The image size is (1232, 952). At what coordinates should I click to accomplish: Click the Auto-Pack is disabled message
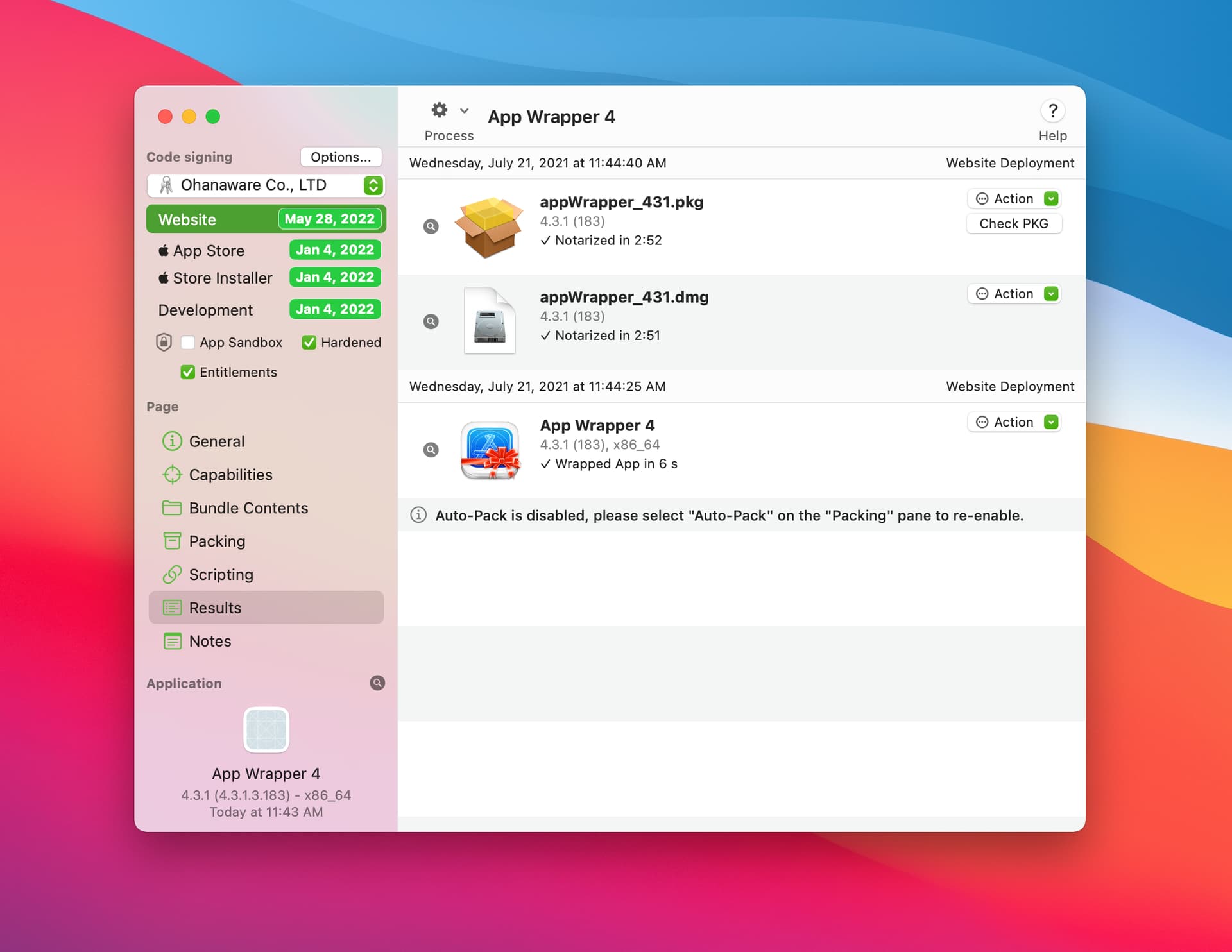tap(730, 516)
